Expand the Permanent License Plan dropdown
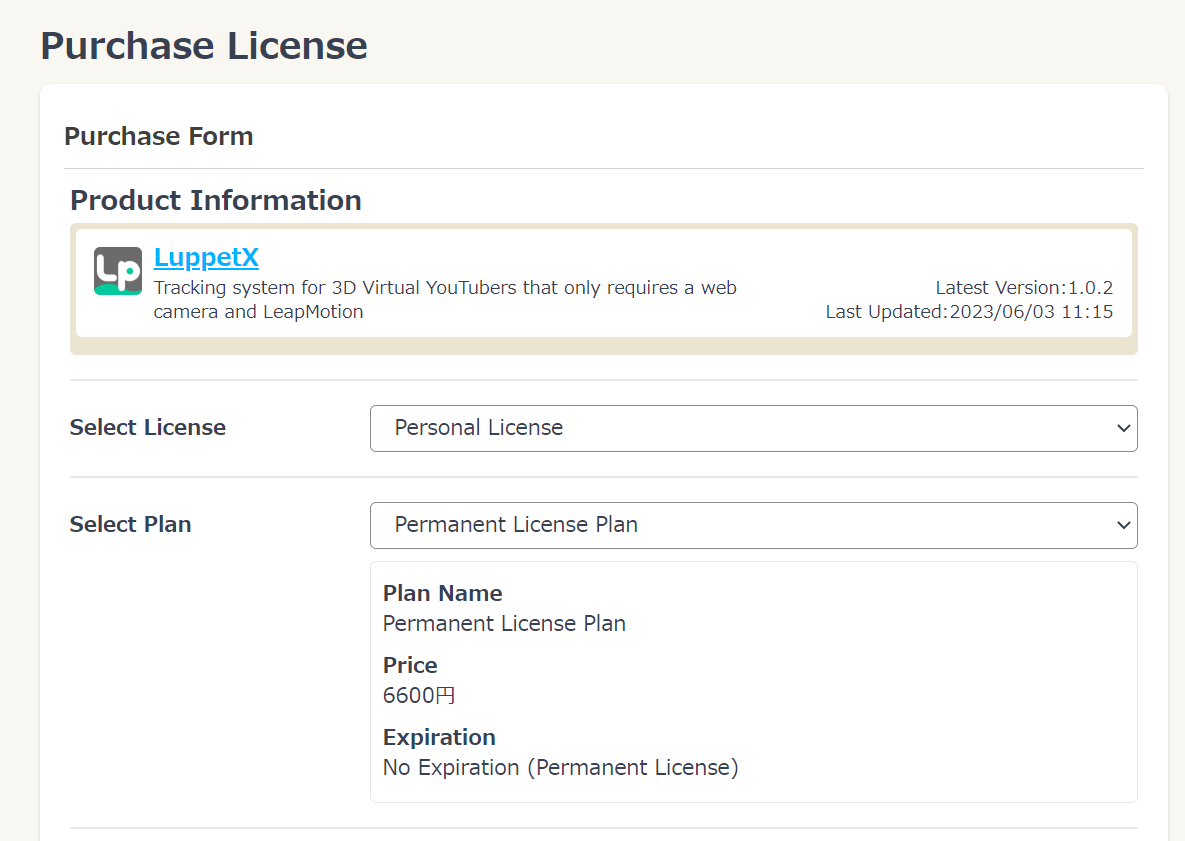 point(752,525)
